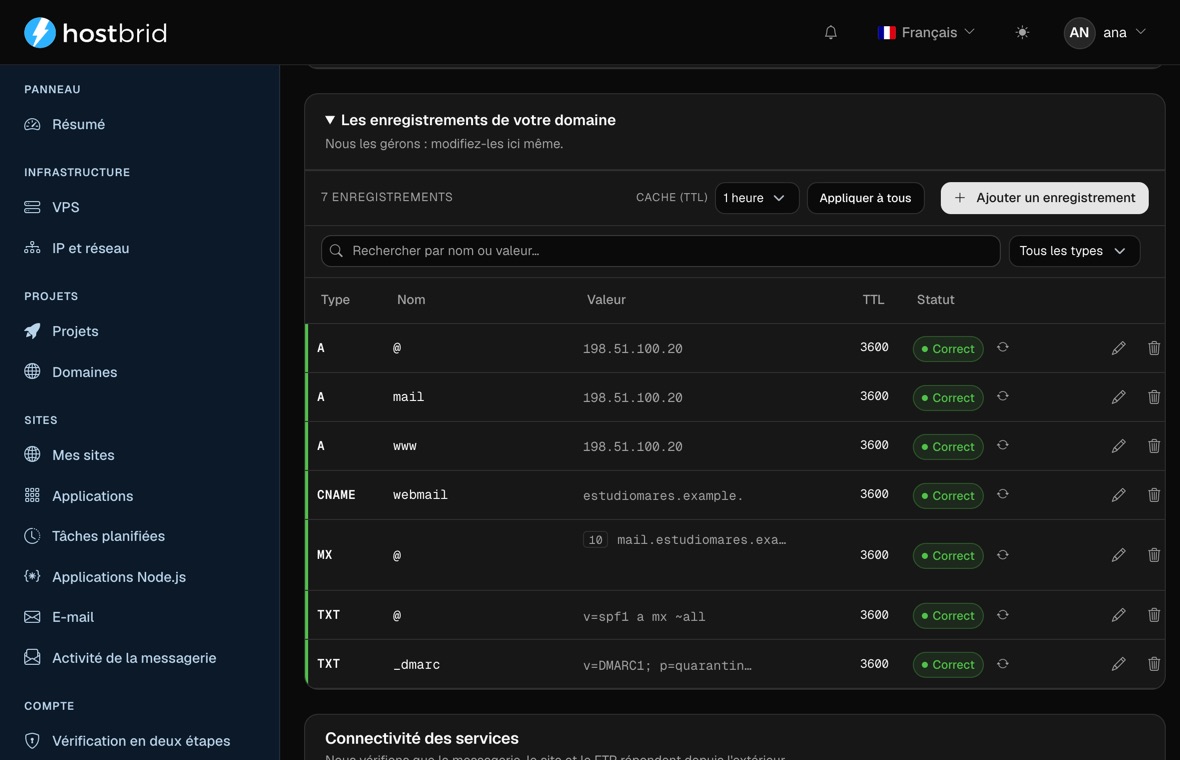Screen dimensions: 1180x760
Task: Open the ana user account menu
Action: [x=1105, y=32]
